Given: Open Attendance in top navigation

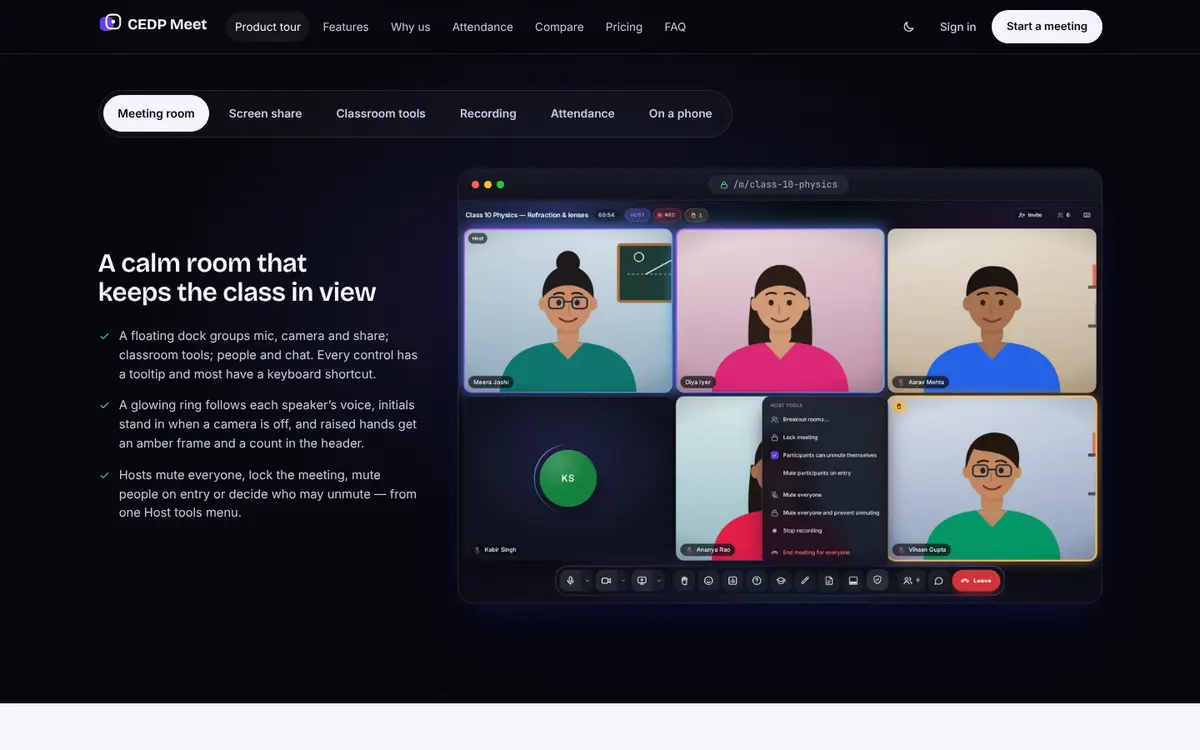Looking at the screenshot, I should (x=482, y=27).
